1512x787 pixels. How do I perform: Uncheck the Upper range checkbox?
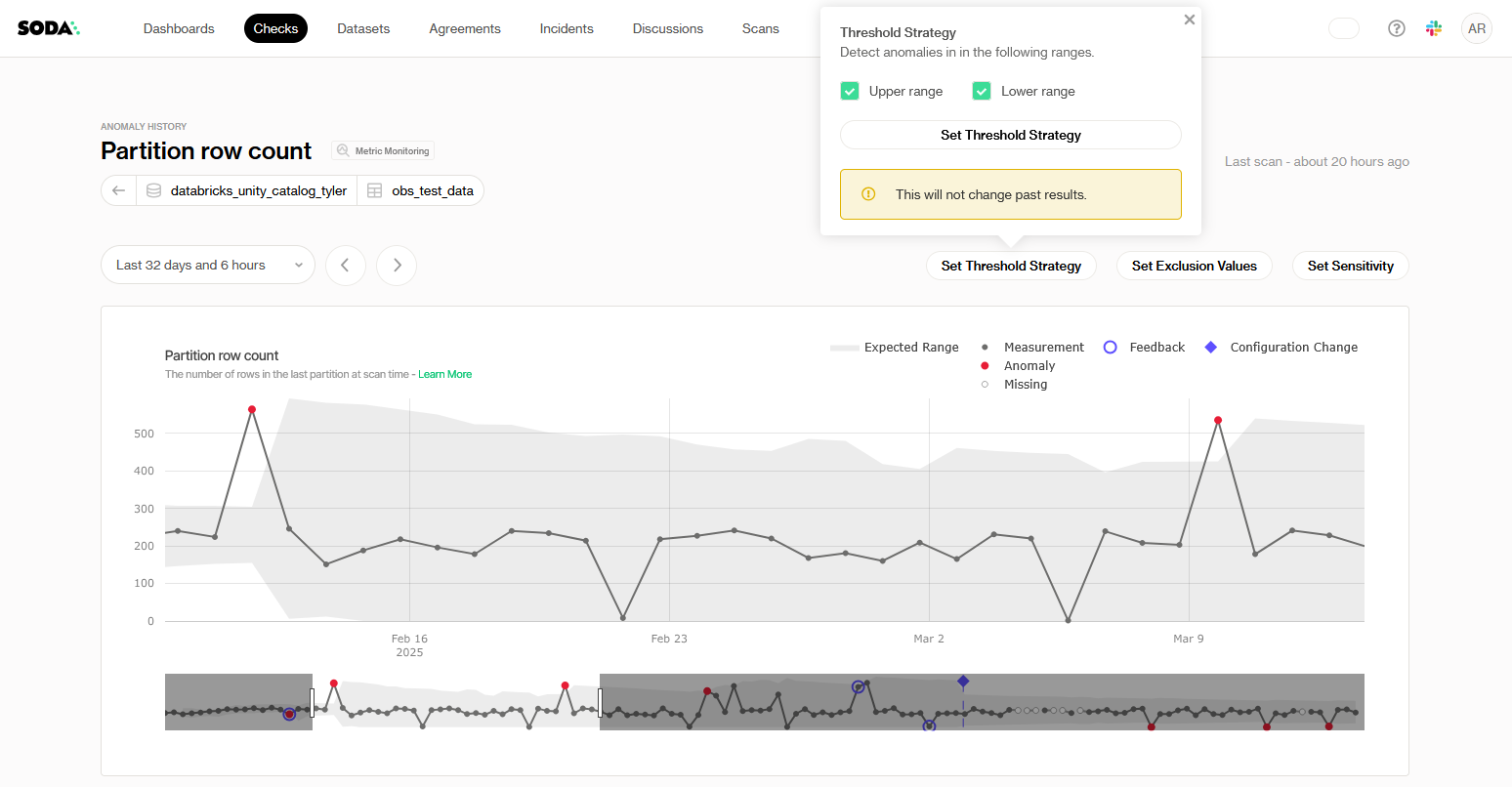(x=850, y=91)
